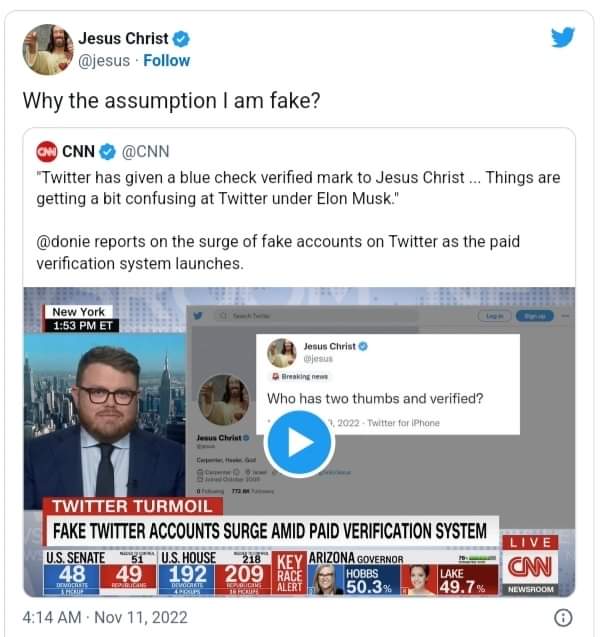Screen dimensions: 606x637
Task: Click the CNN Newsroom logo in video
Action: 530,566
